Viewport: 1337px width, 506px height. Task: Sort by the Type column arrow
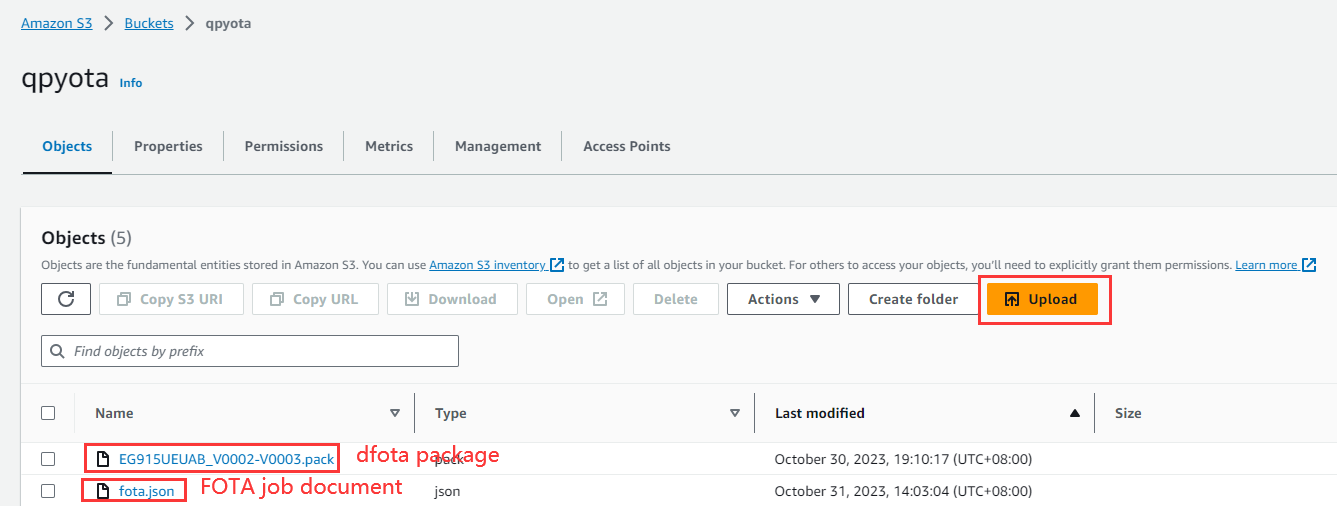tap(735, 413)
